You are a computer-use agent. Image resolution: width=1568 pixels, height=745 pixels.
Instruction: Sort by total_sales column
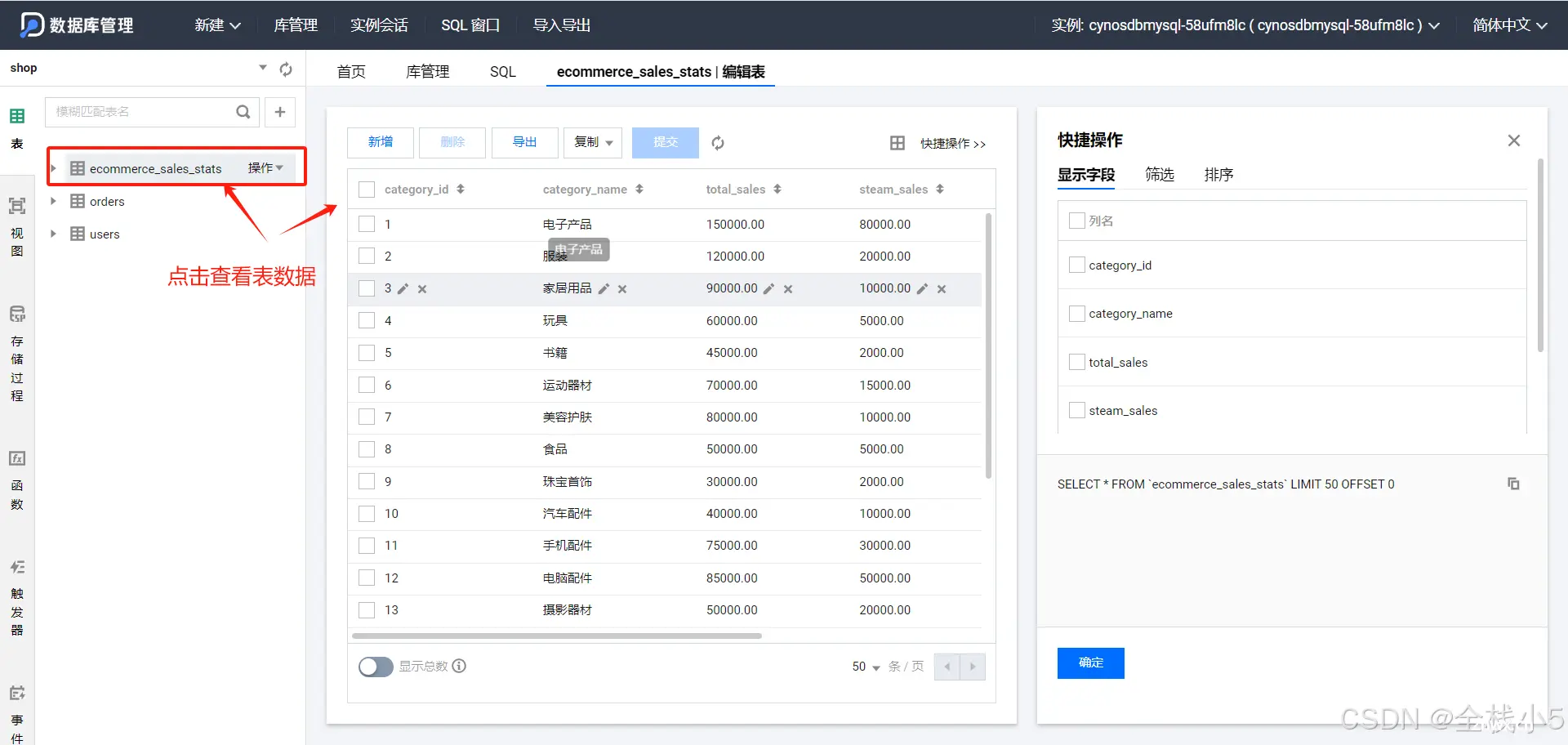(777, 189)
